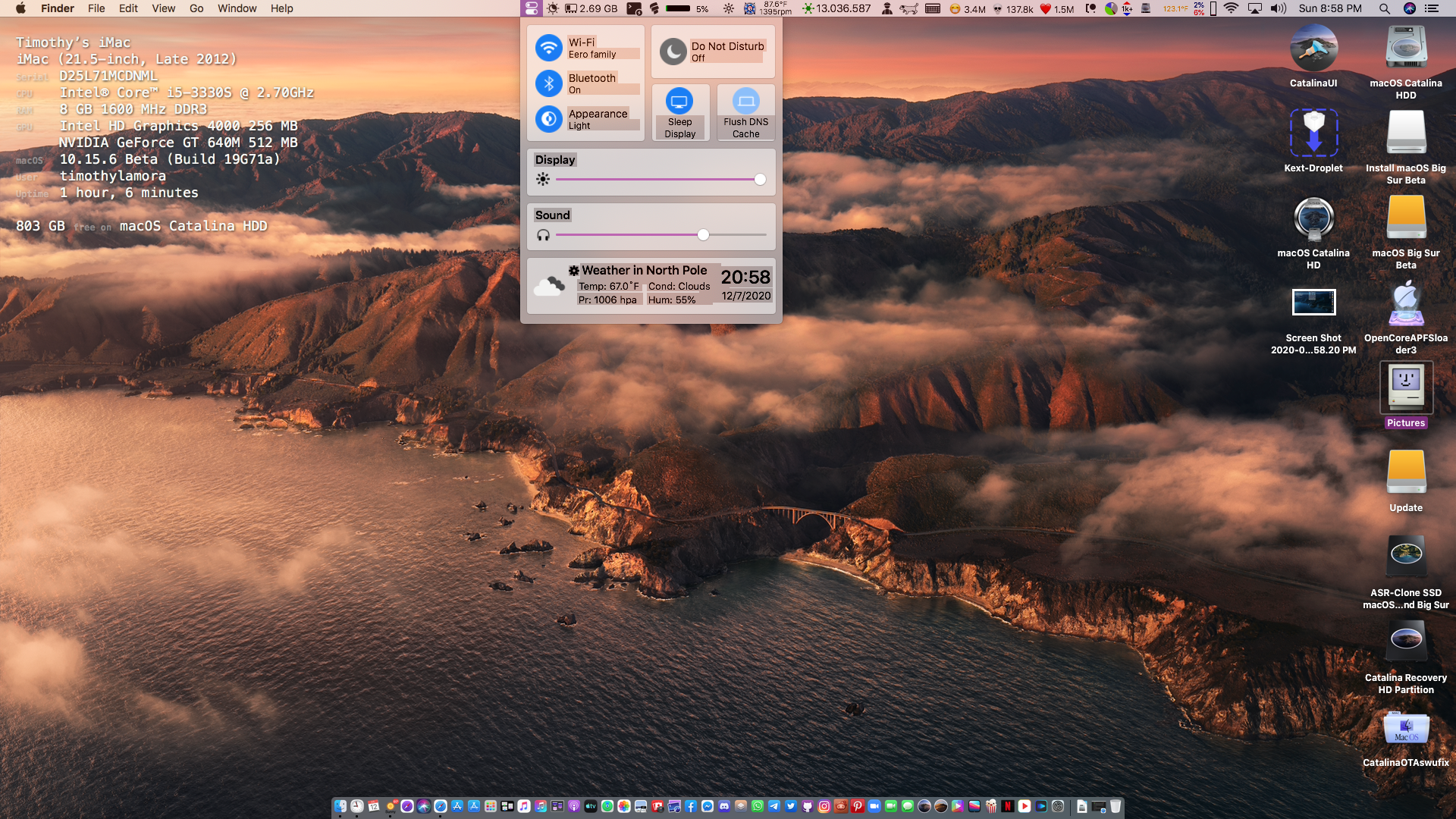Select the OpenCoreAPFSloader3 desktop icon

point(1405,305)
